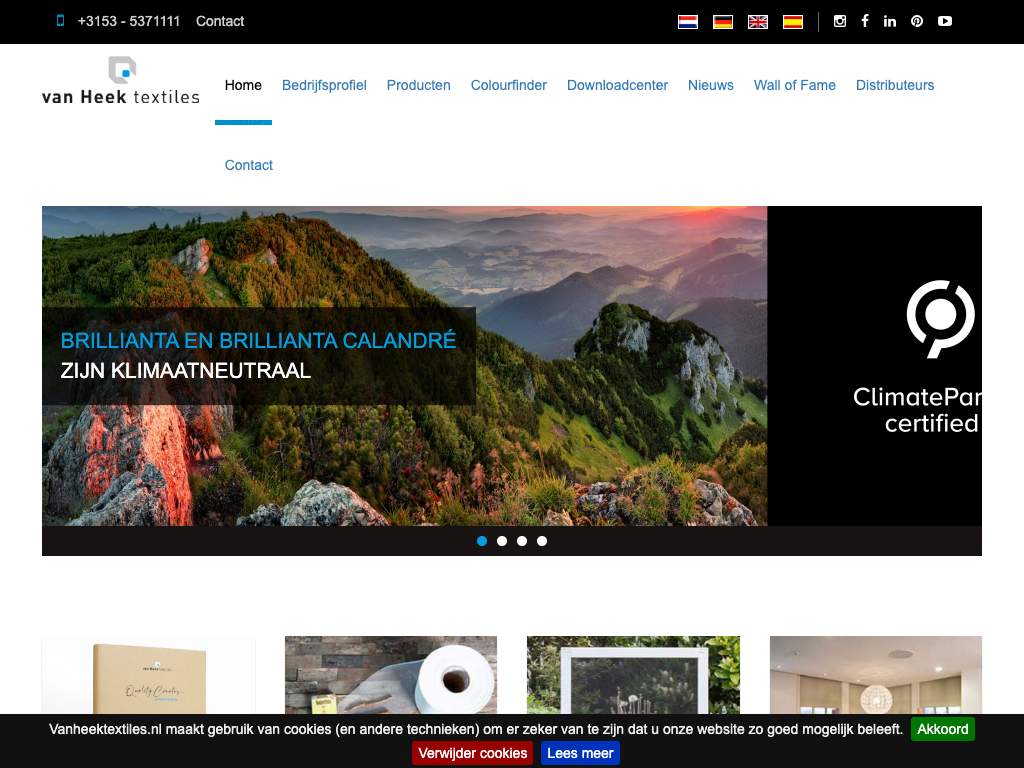
Task: Jump to the fourth carousel slide dot
Action: pos(542,541)
